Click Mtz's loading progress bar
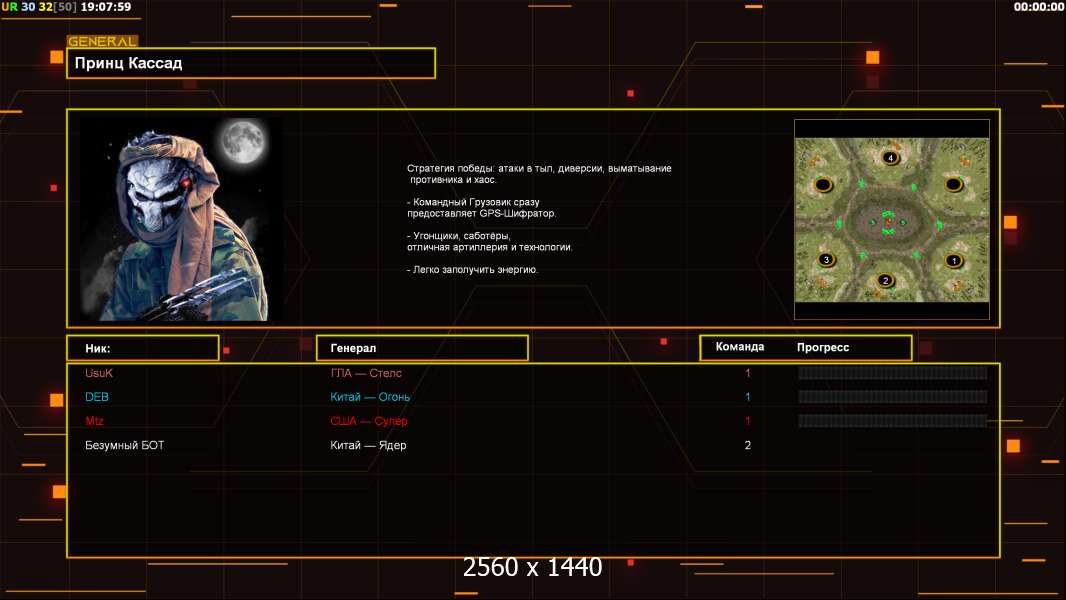This screenshot has height=600, width=1066. pyautogui.click(x=892, y=421)
